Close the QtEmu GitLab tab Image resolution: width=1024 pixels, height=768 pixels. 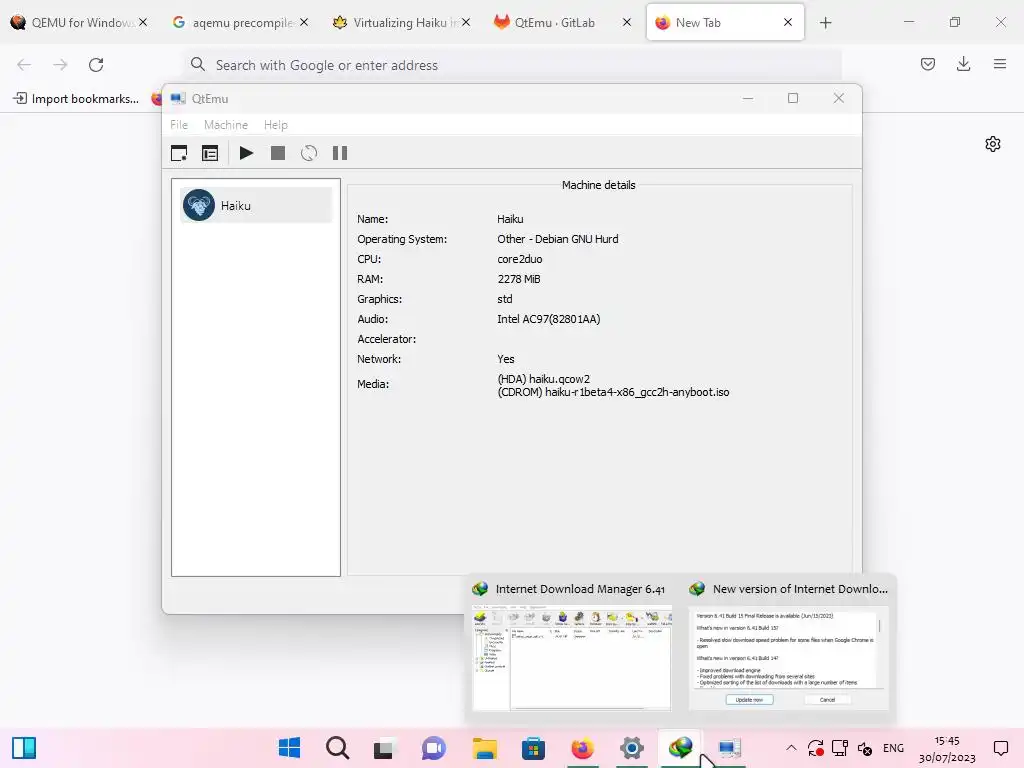point(627,22)
